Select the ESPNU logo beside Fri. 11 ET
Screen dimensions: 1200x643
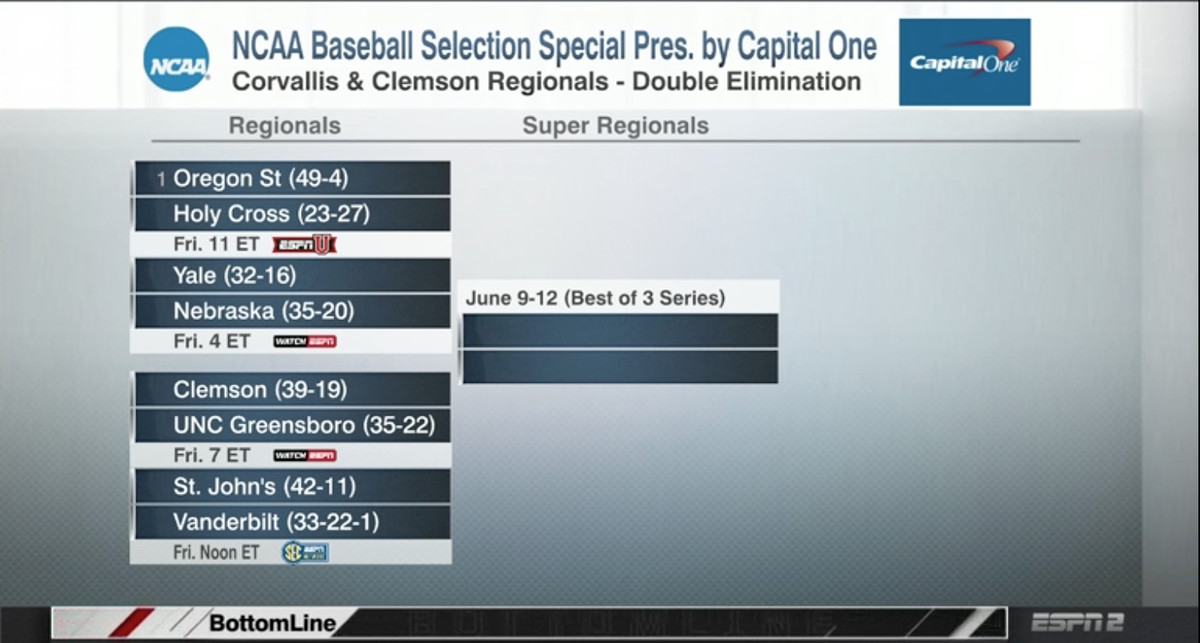click(304, 244)
